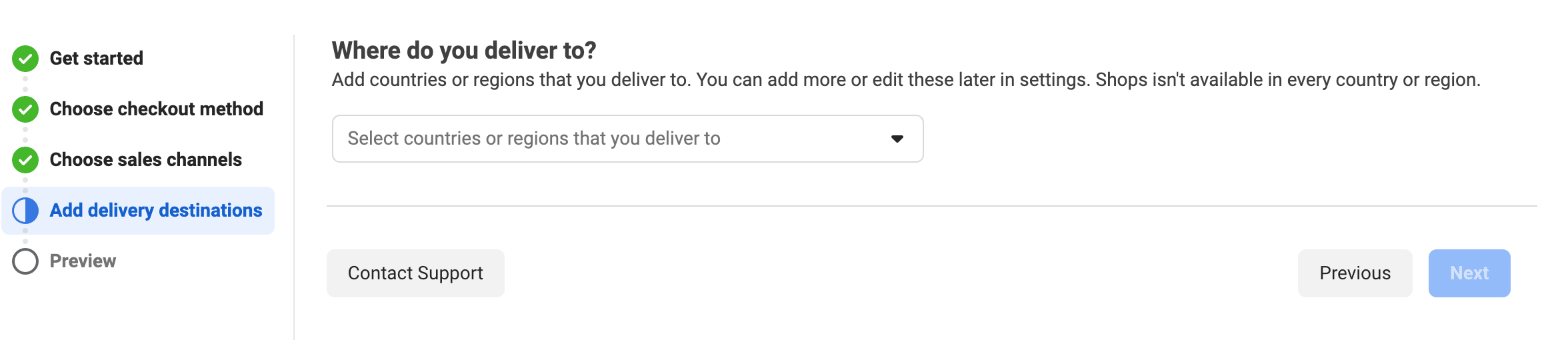Click the Contact Support button
The height and width of the screenshot is (356, 1568).
415,273
